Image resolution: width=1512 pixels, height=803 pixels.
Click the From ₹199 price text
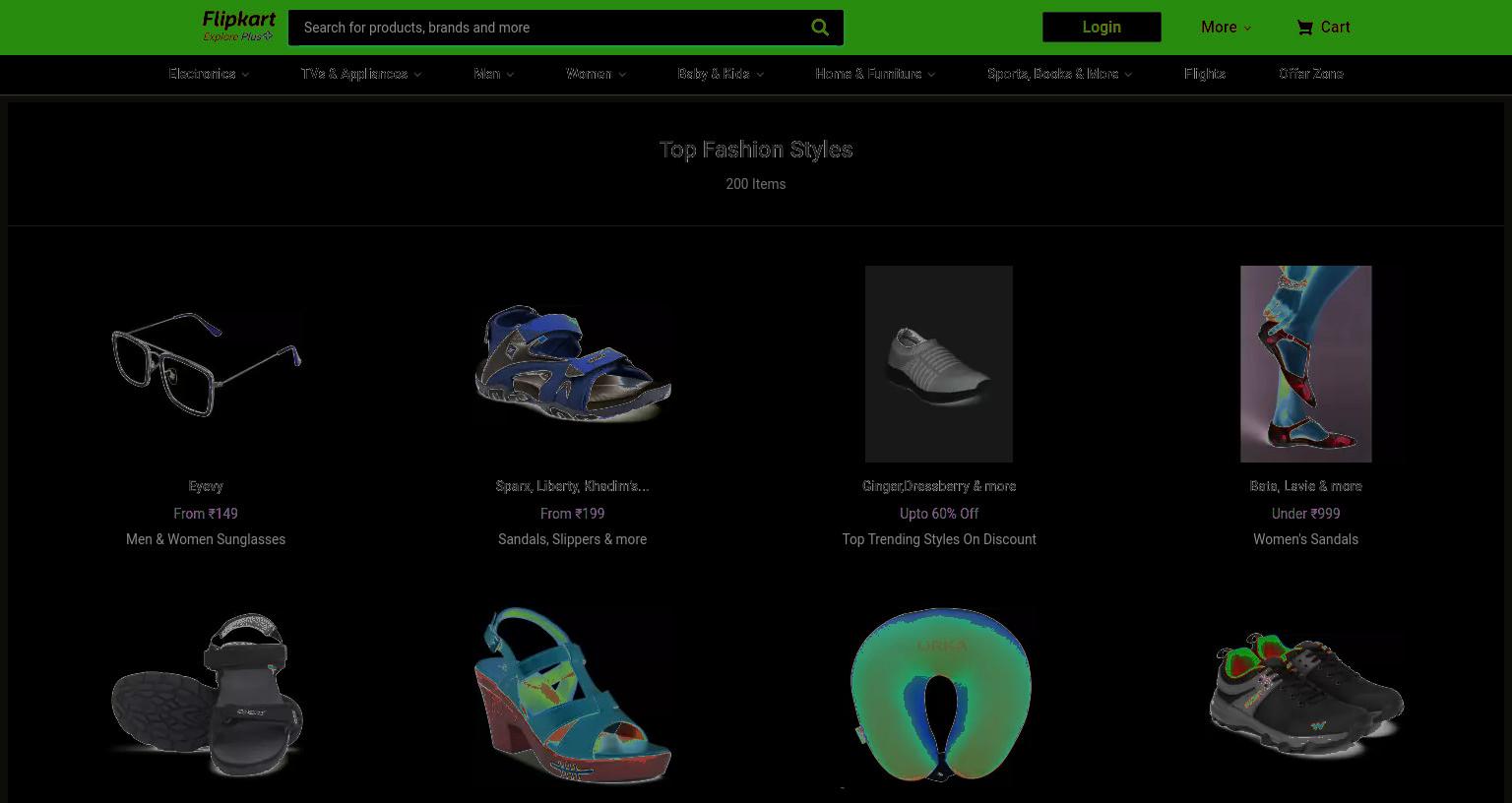pyautogui.click(x=572, y=514)
